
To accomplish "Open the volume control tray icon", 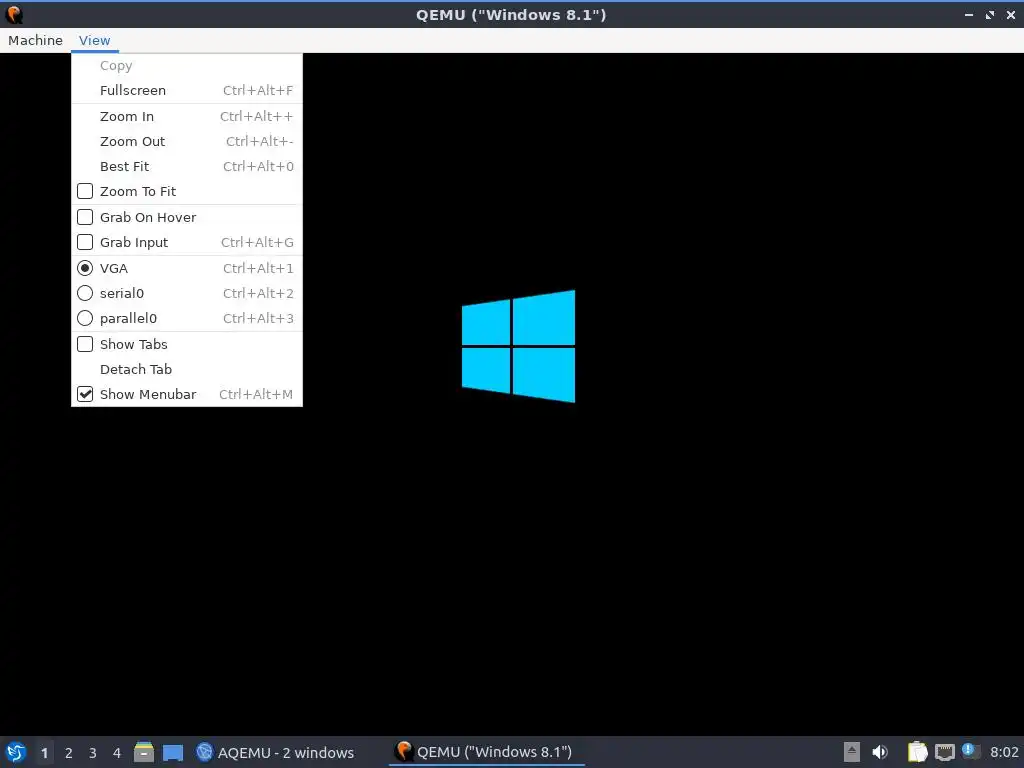I will tap(880, 752).
